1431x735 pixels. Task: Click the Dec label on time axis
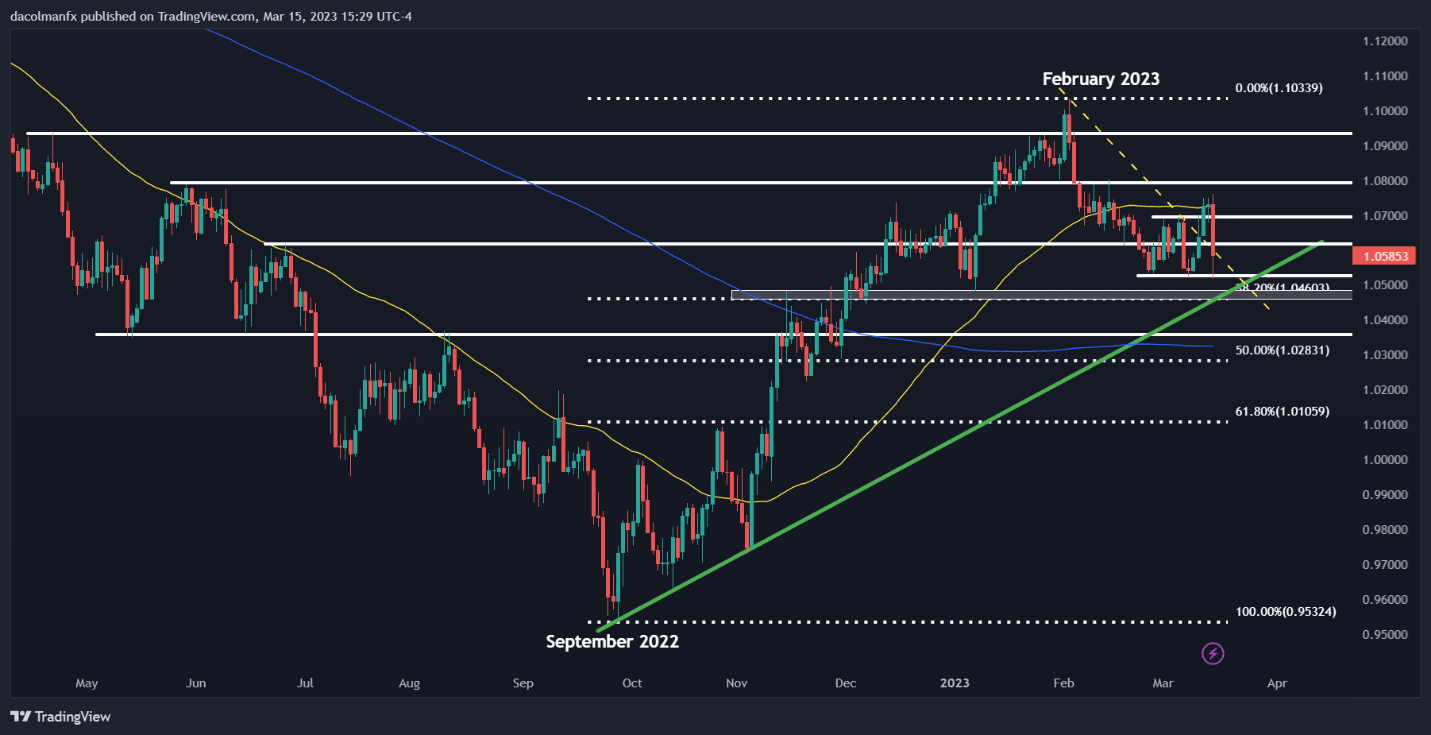846,684
